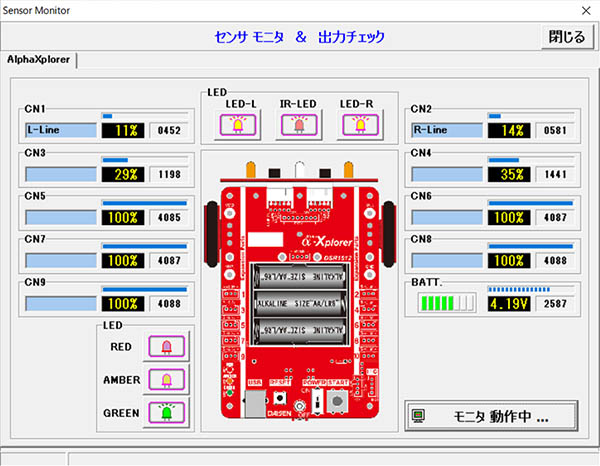
Task: Toggle the IR-LED output button
Action: click(299, 125)
